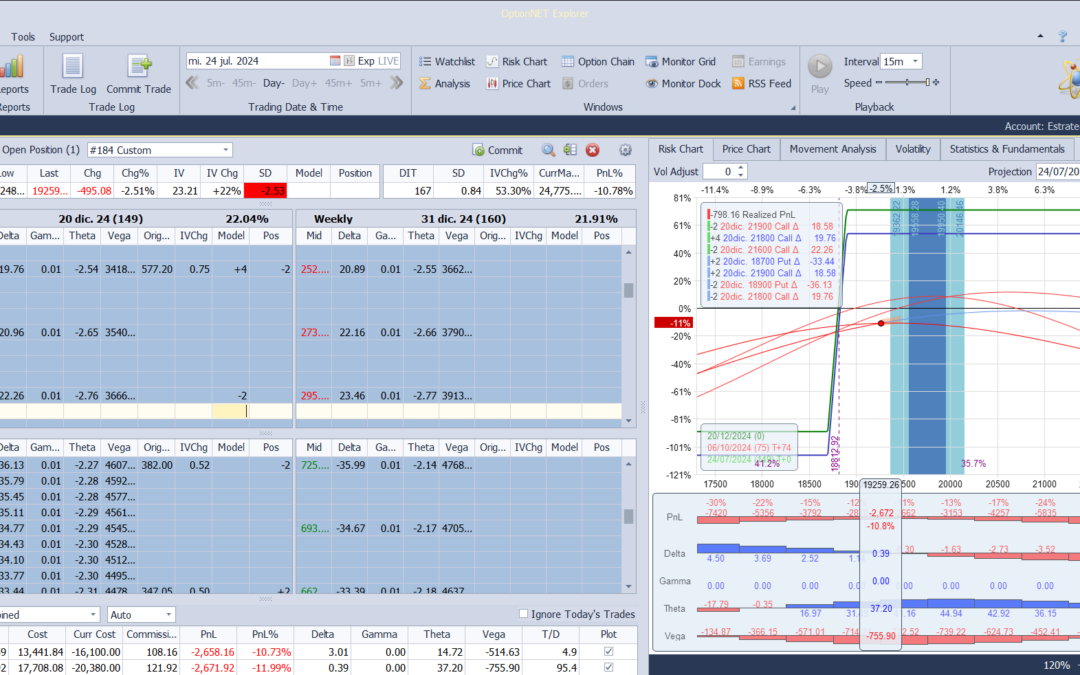Open the calendar picker in the date field

335,61
